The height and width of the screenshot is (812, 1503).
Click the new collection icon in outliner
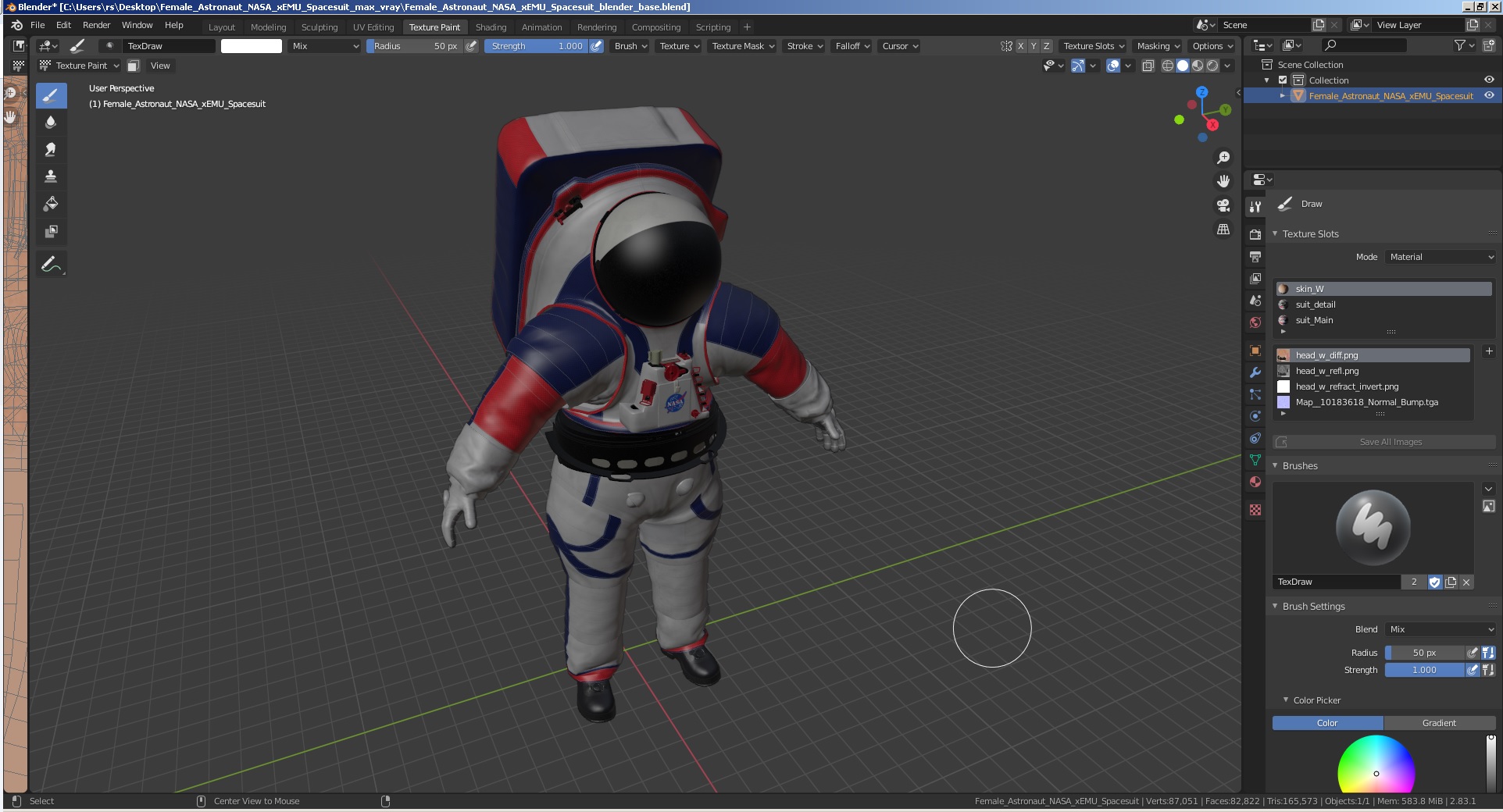[x=1489, y=46]
